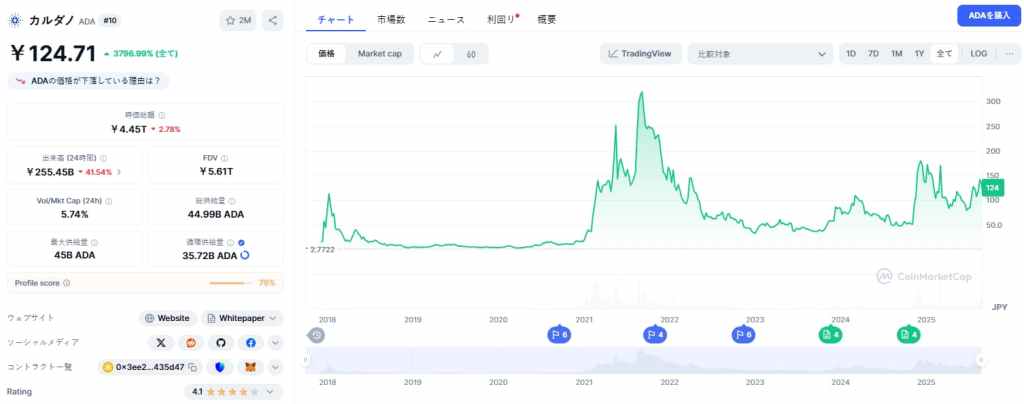Toggle the LOG scale
The image size is (1024, 404).
[978, 54]
